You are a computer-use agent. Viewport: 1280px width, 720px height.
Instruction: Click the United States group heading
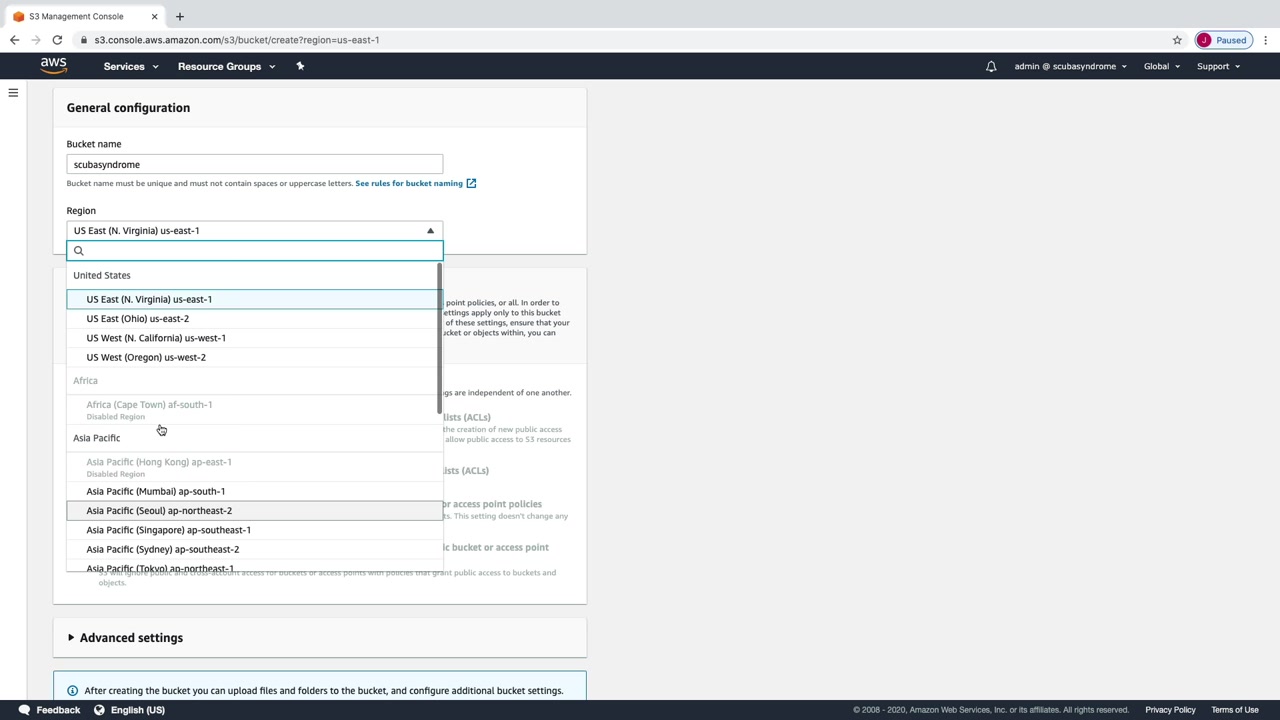(x=102, y=275)
